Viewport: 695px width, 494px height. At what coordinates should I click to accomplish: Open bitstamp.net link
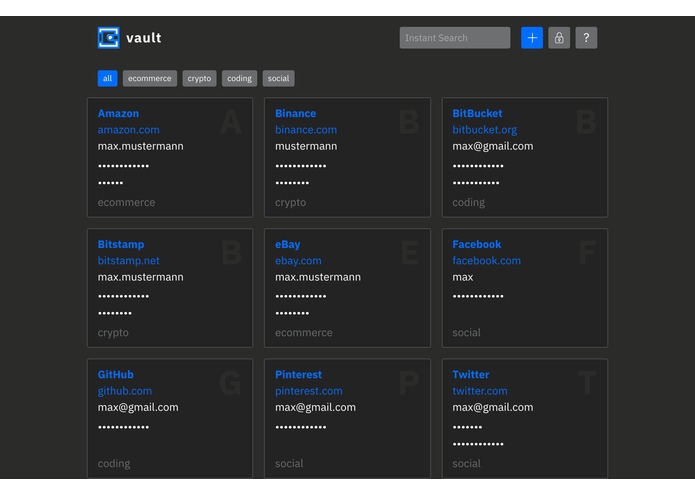129,261
